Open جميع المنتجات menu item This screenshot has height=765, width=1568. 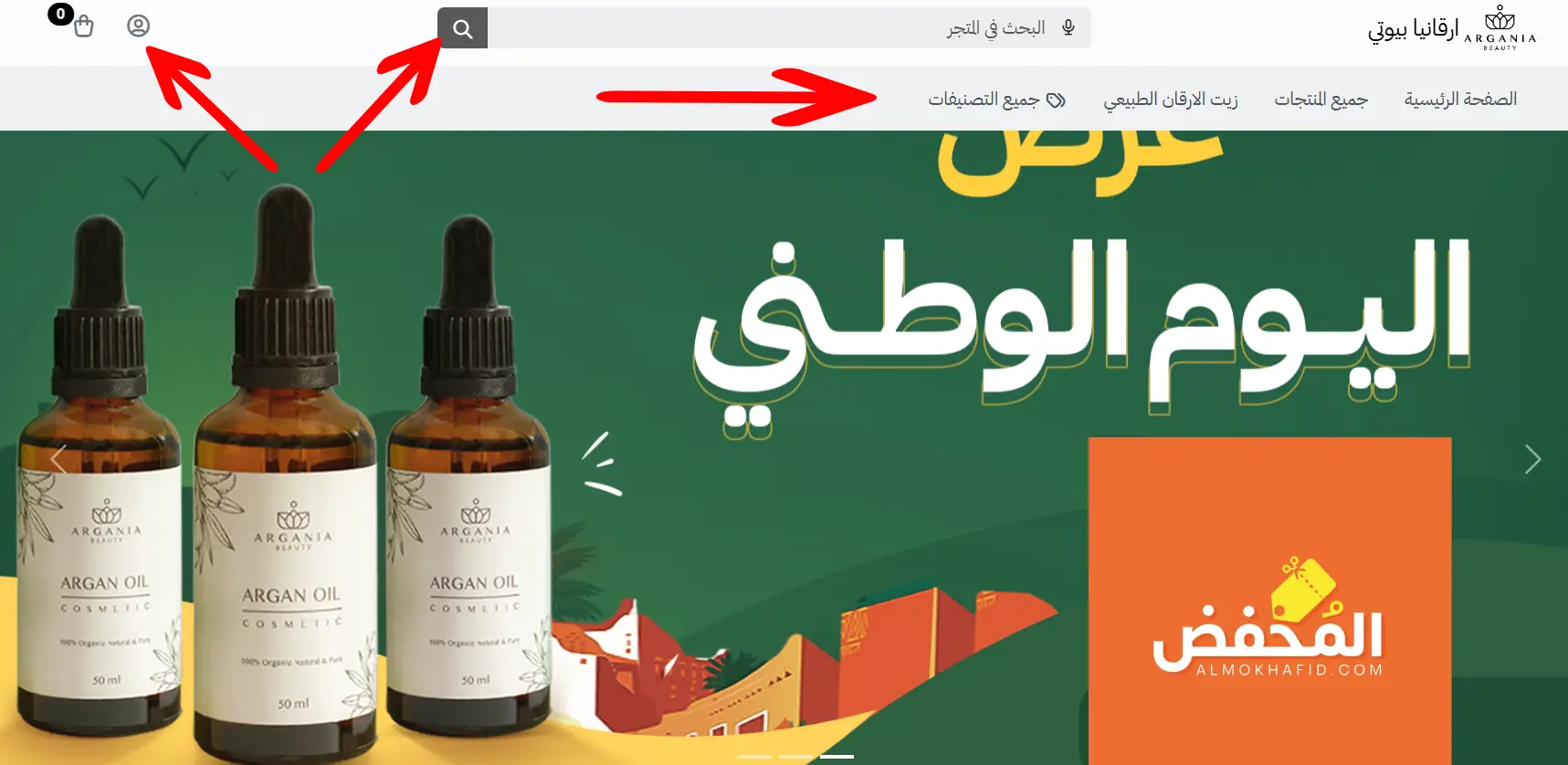1321,99
